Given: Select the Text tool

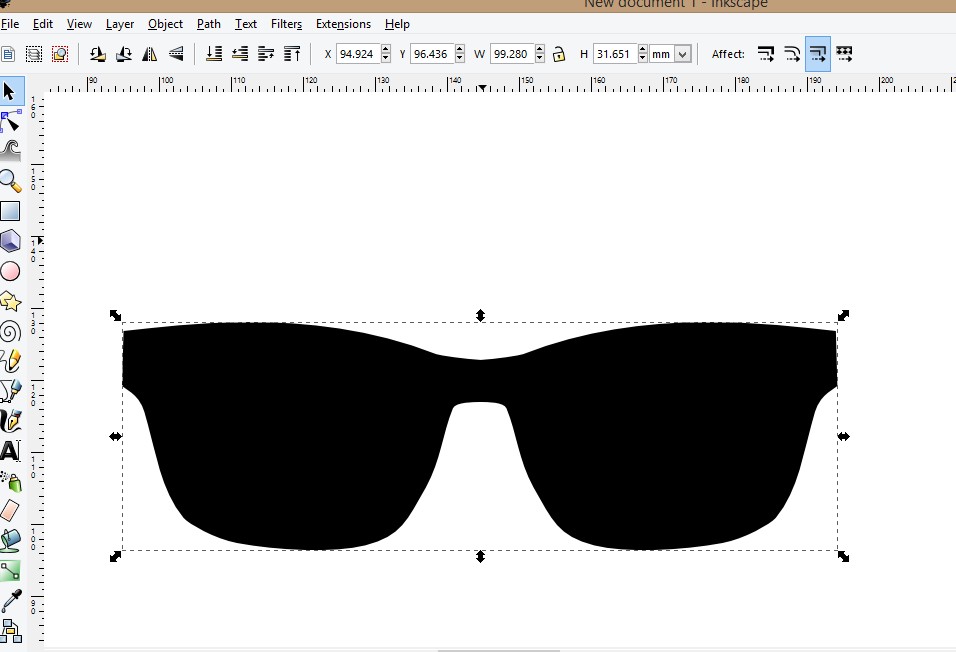Looking at the screenshot, I should pyautogui.click(x=13, y=451).
